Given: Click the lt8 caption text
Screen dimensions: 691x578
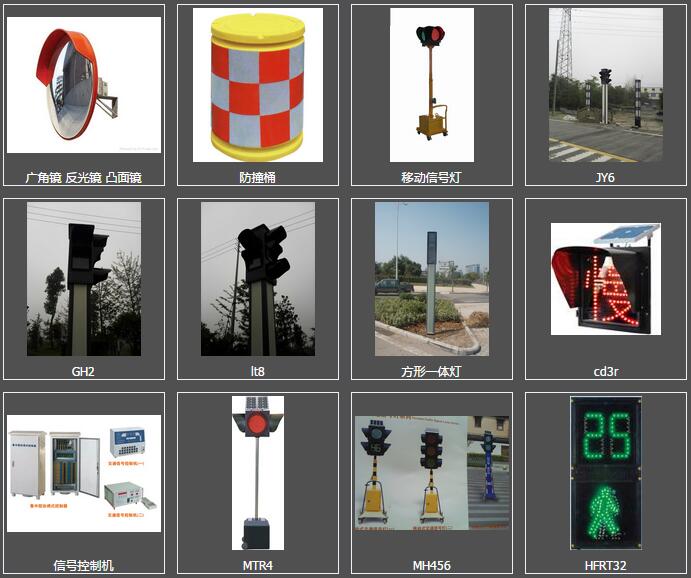Looking at the screenshot, I should click(258, 371).
